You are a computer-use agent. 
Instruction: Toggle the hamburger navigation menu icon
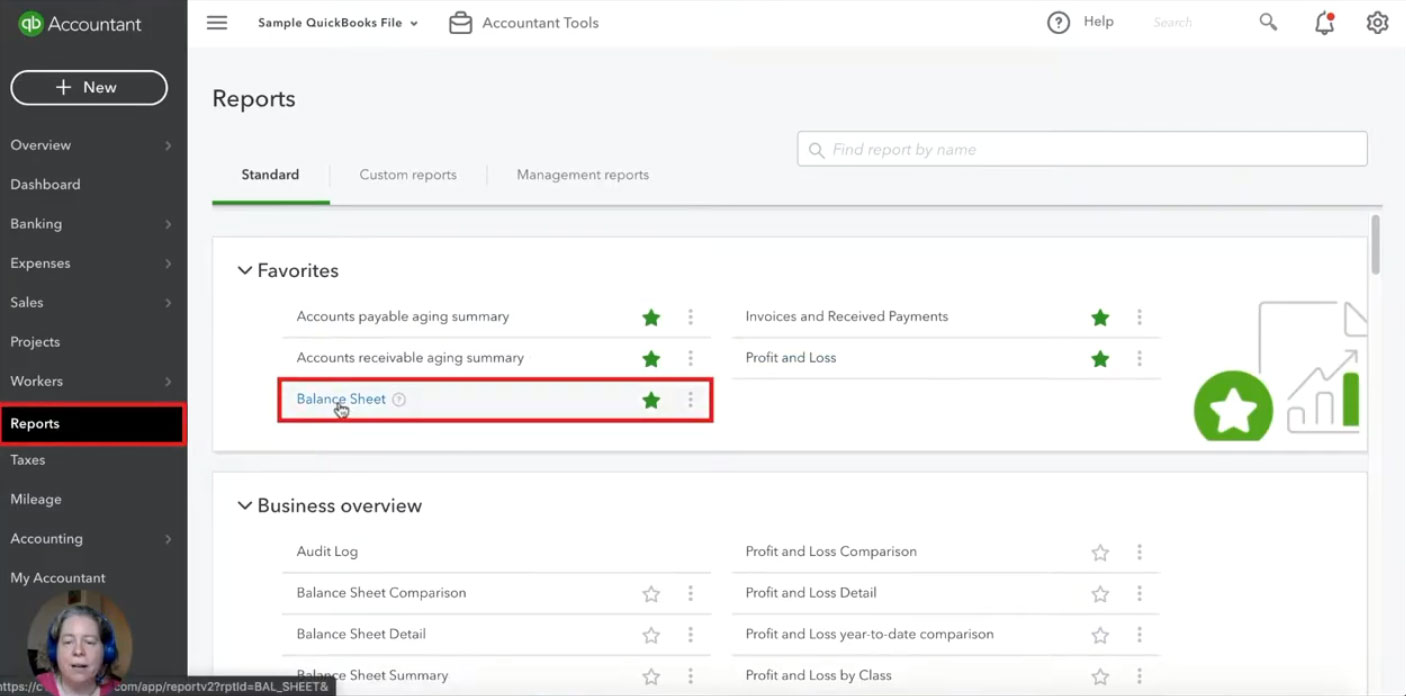click(217, 22)
